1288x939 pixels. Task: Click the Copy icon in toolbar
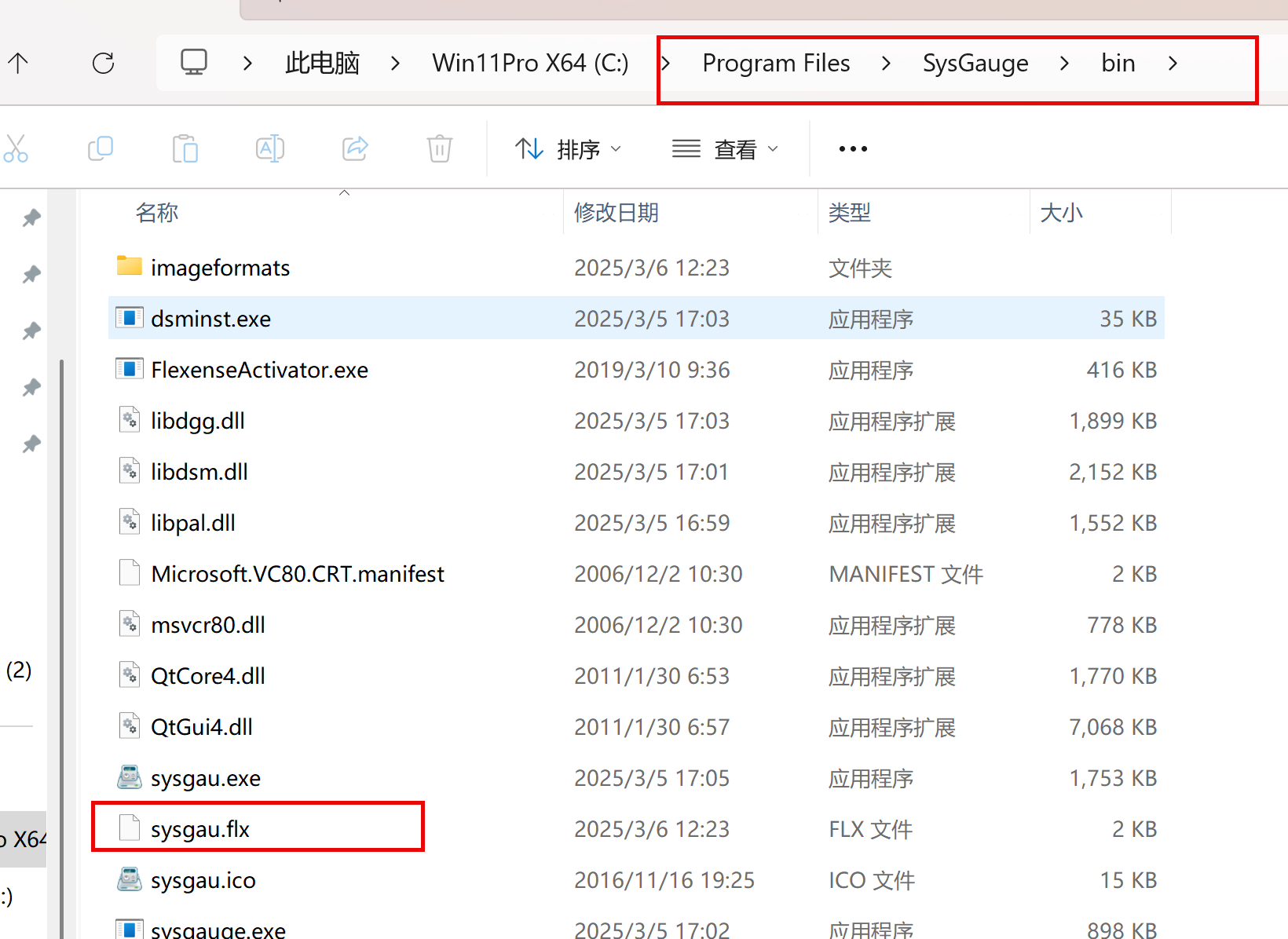(101, 148)
